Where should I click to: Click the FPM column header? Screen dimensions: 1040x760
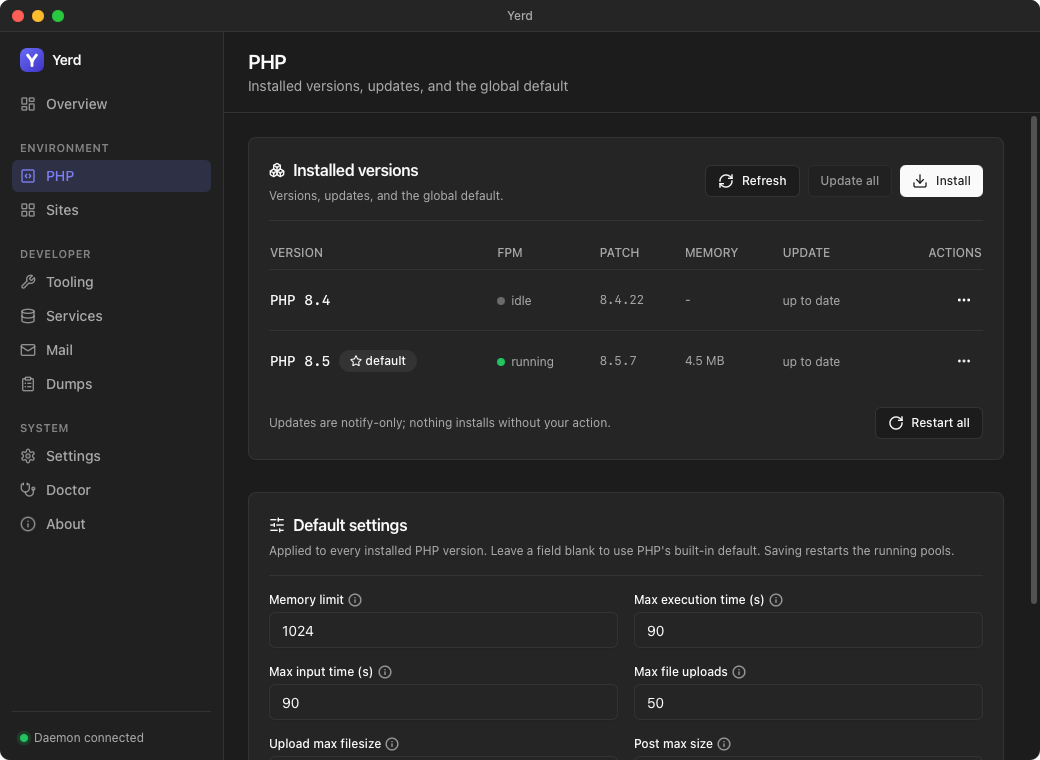click(x=510, y=253)
